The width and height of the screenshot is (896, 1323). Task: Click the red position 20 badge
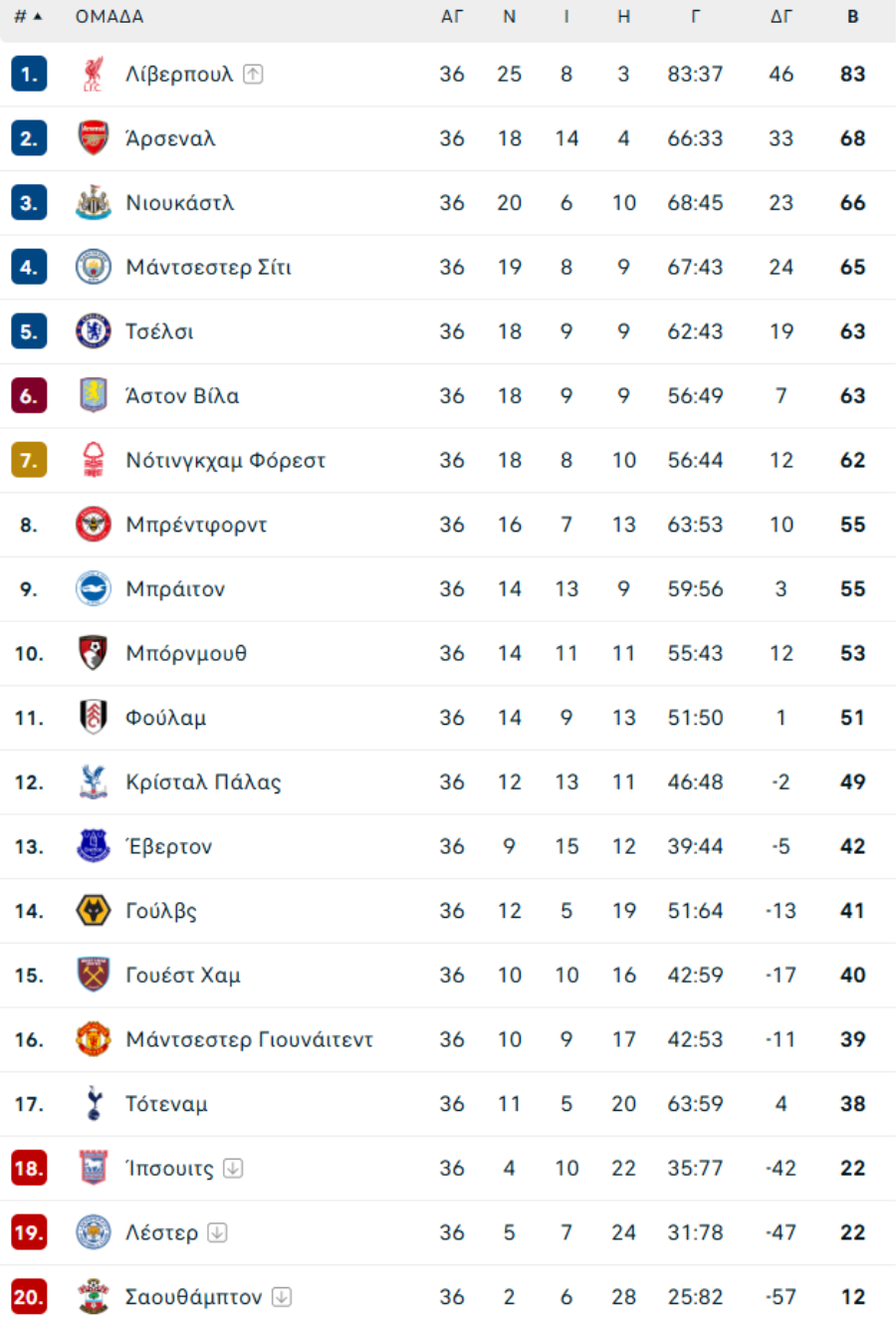click(x=29, y=1296)
